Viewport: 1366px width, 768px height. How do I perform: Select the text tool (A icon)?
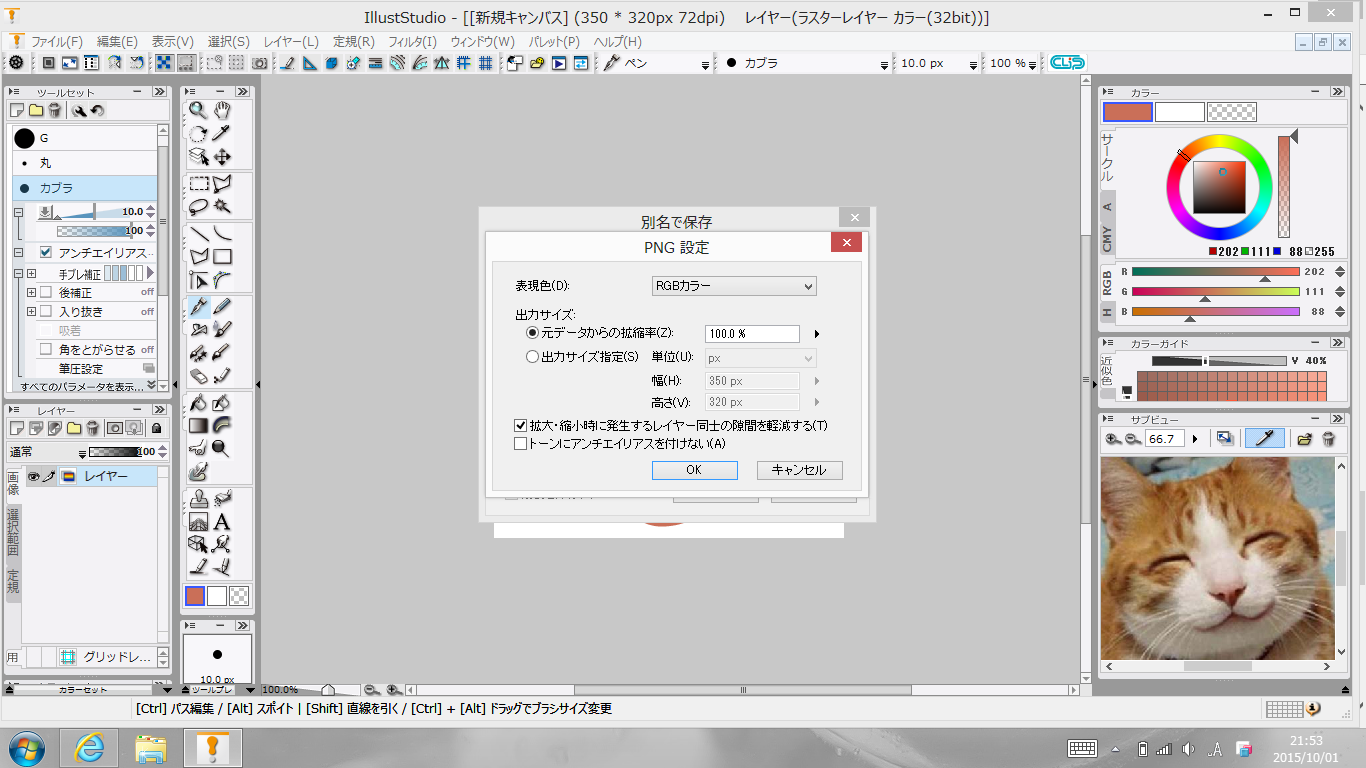(x=222, y=521)
